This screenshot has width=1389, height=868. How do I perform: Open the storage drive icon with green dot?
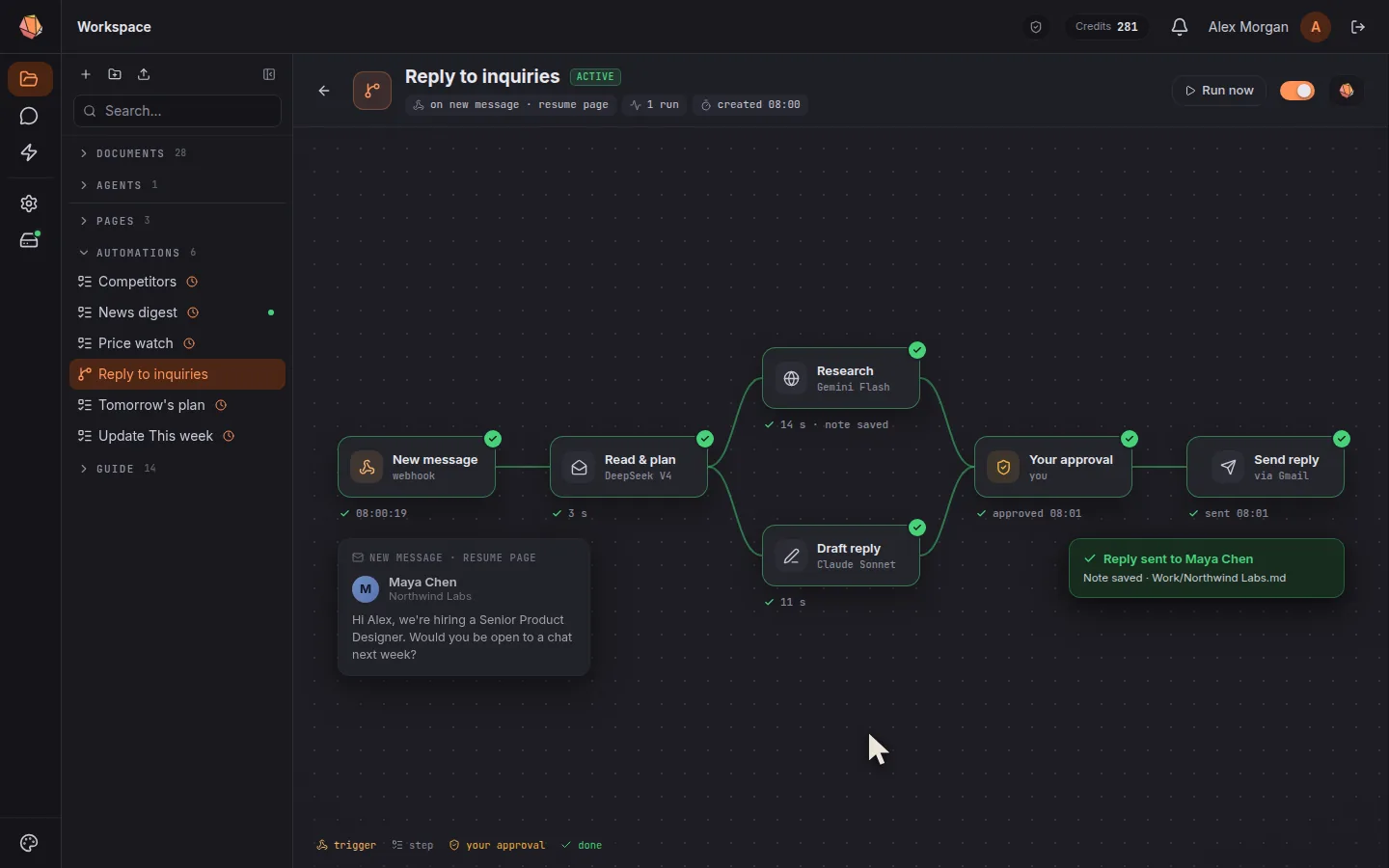[30, 240]
